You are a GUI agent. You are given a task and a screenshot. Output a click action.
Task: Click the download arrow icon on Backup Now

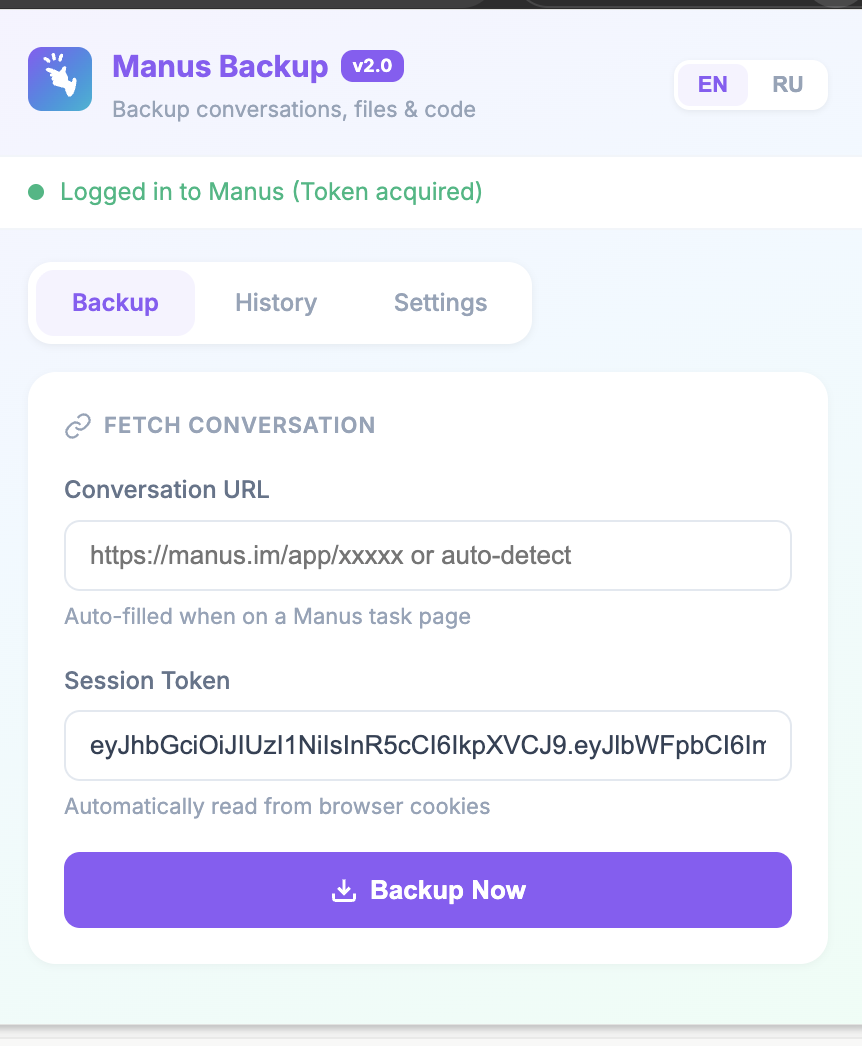click(344, 890)
